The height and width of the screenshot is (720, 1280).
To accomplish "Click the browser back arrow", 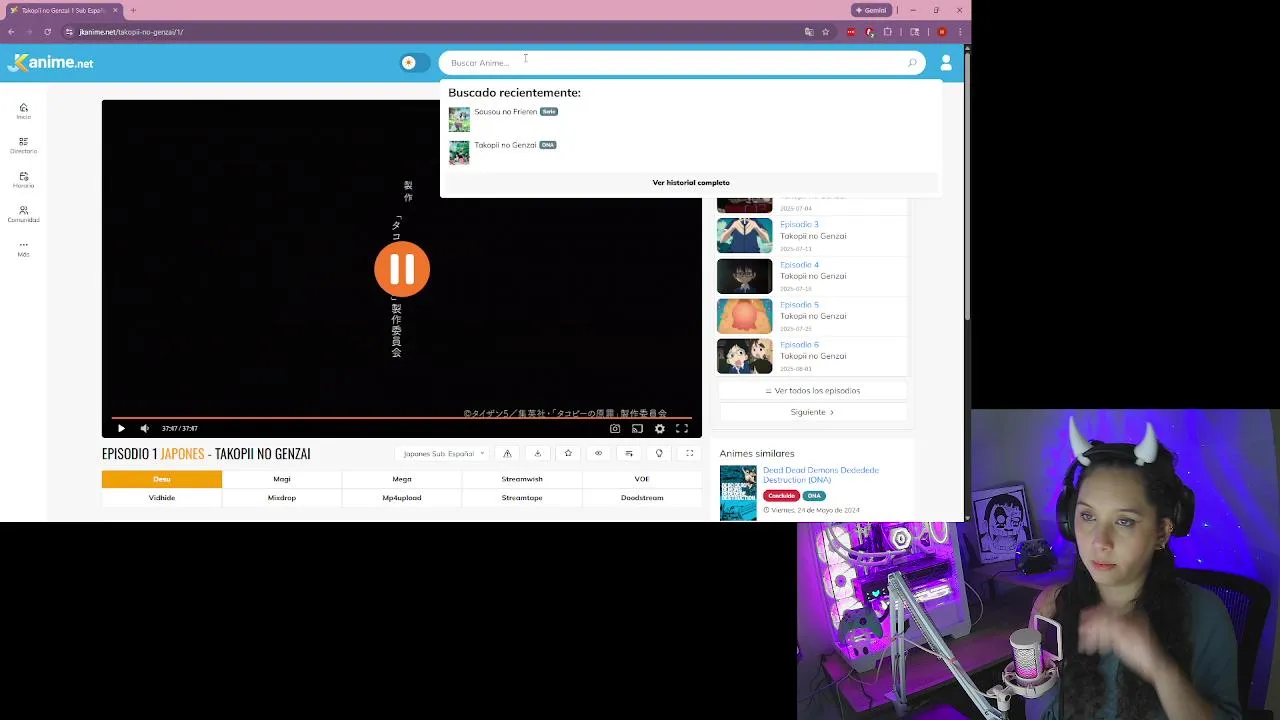I will click(11, 32).
